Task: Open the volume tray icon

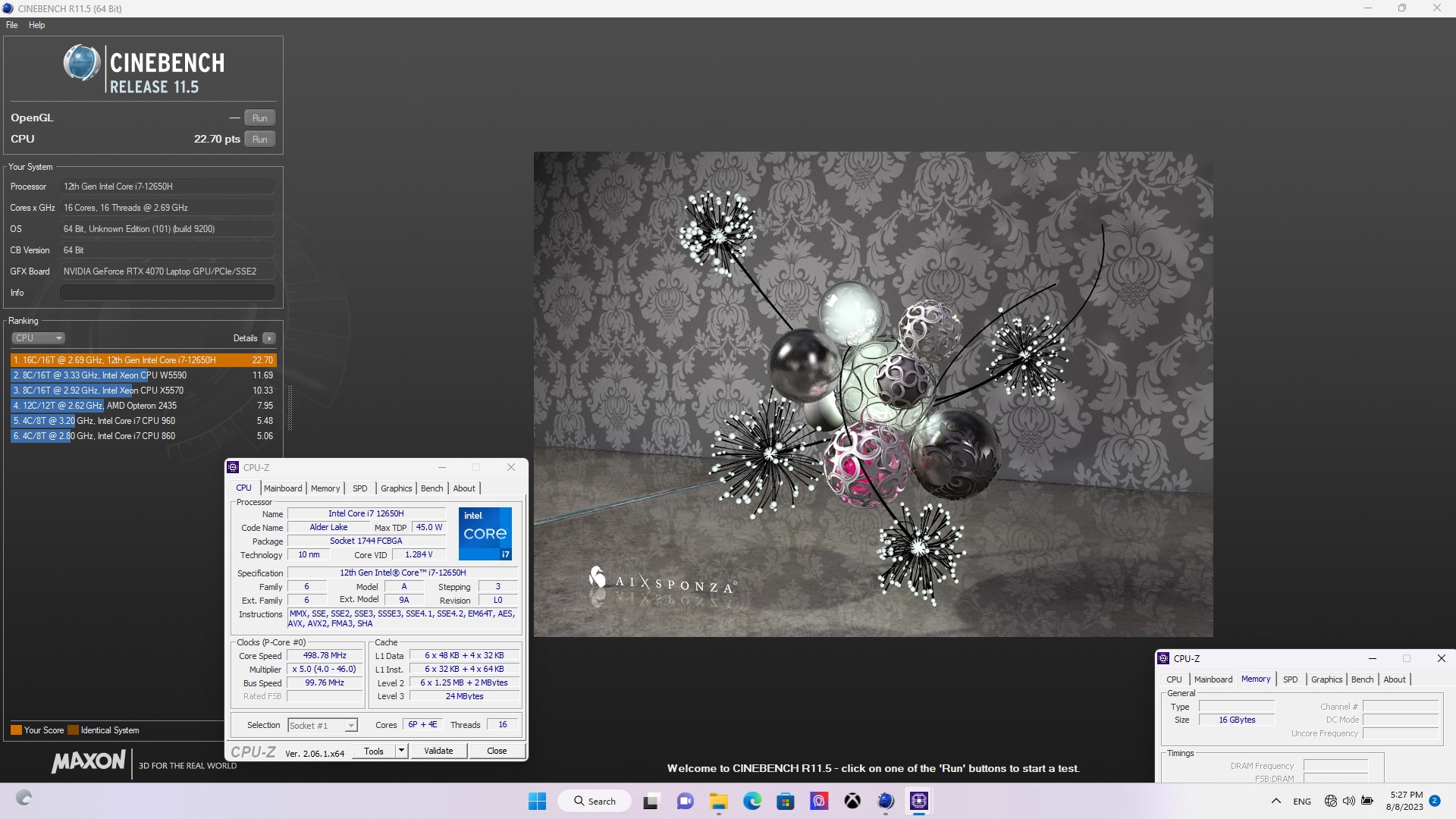Action: click(x=1349, y=802)
